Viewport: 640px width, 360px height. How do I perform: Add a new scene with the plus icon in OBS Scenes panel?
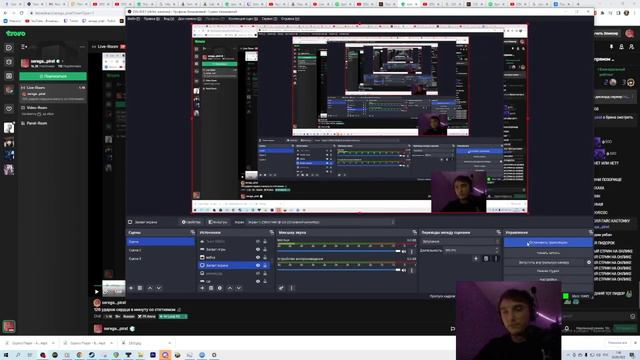pos(131,288)
